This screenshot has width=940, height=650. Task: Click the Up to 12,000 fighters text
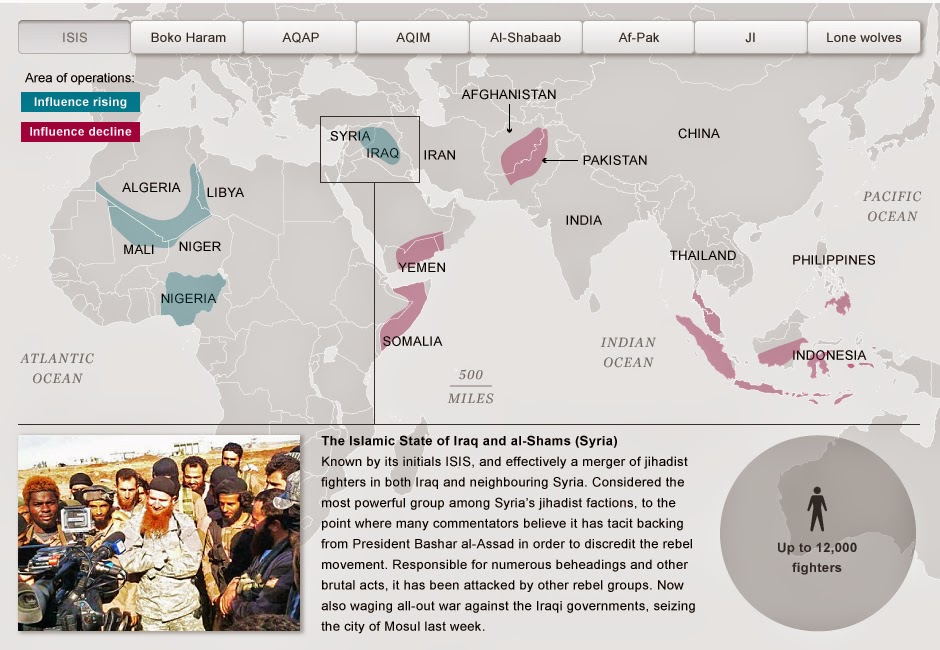point(817,557)
